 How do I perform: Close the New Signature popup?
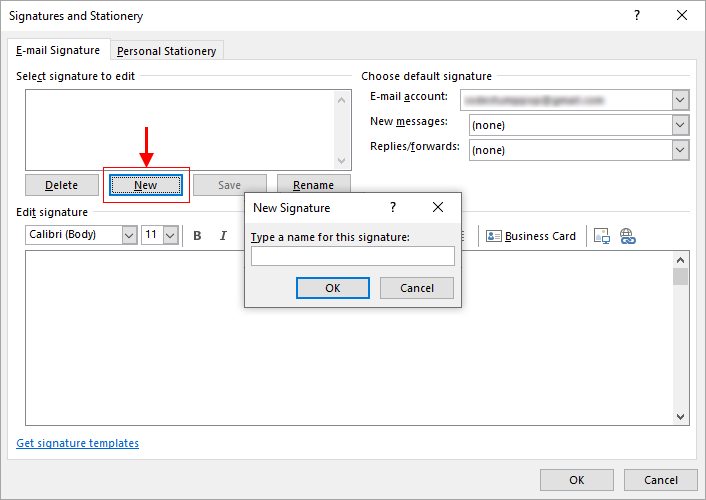437,208
